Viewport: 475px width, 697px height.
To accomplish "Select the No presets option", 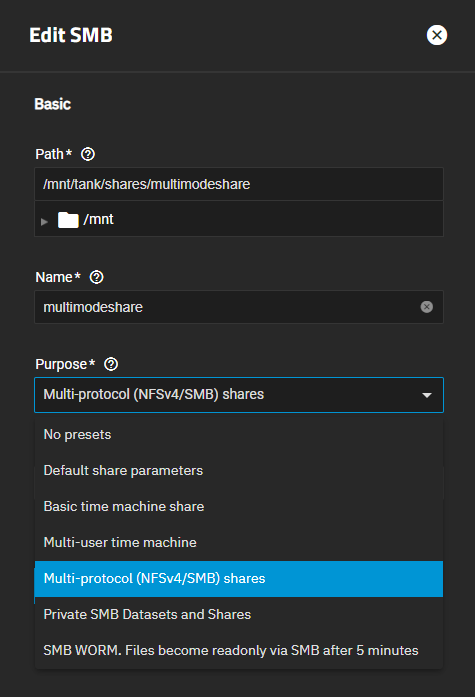I will pyautogui.click(x=239, y=435).
